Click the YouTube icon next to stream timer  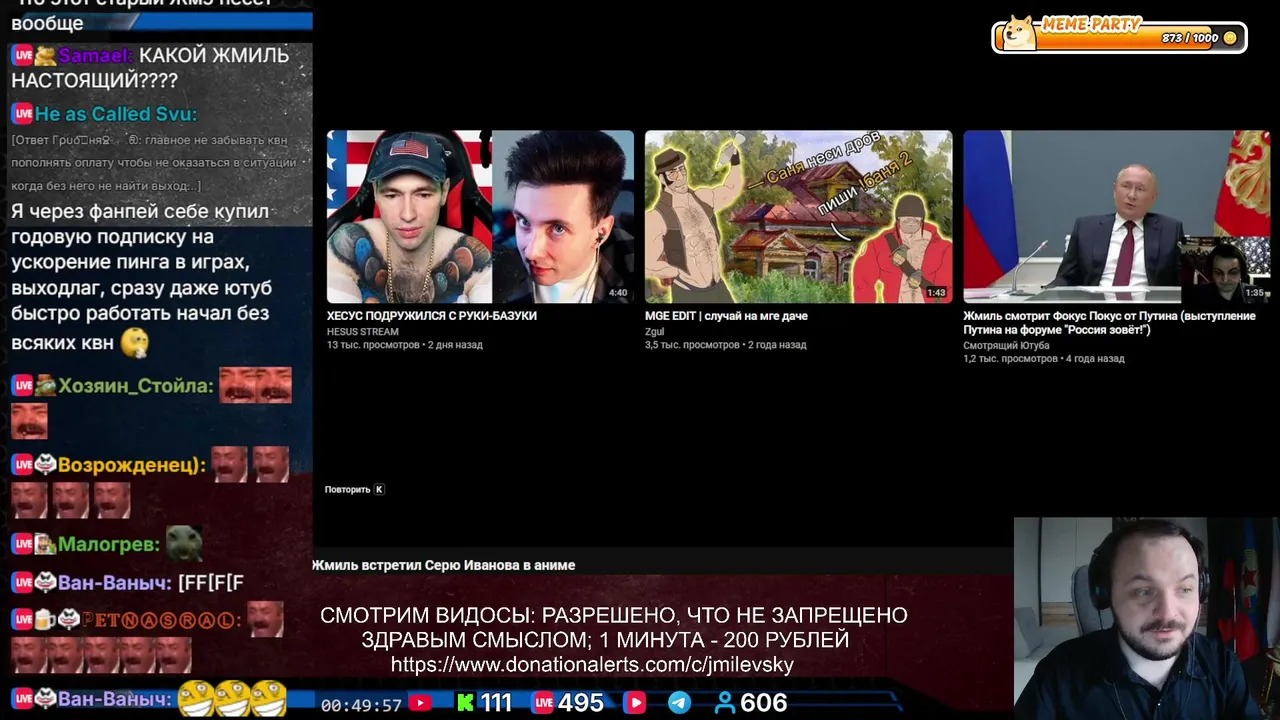coord(421,703)
